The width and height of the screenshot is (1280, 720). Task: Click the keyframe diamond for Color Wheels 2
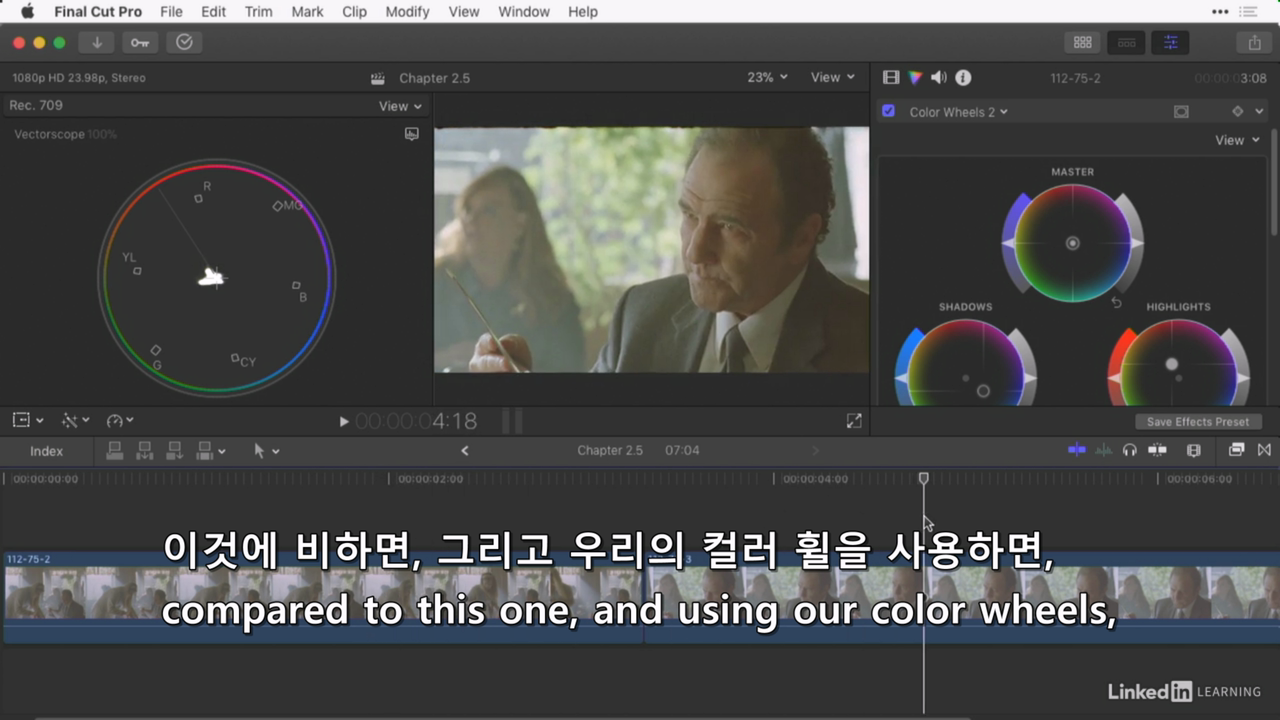click(1238, 112)
